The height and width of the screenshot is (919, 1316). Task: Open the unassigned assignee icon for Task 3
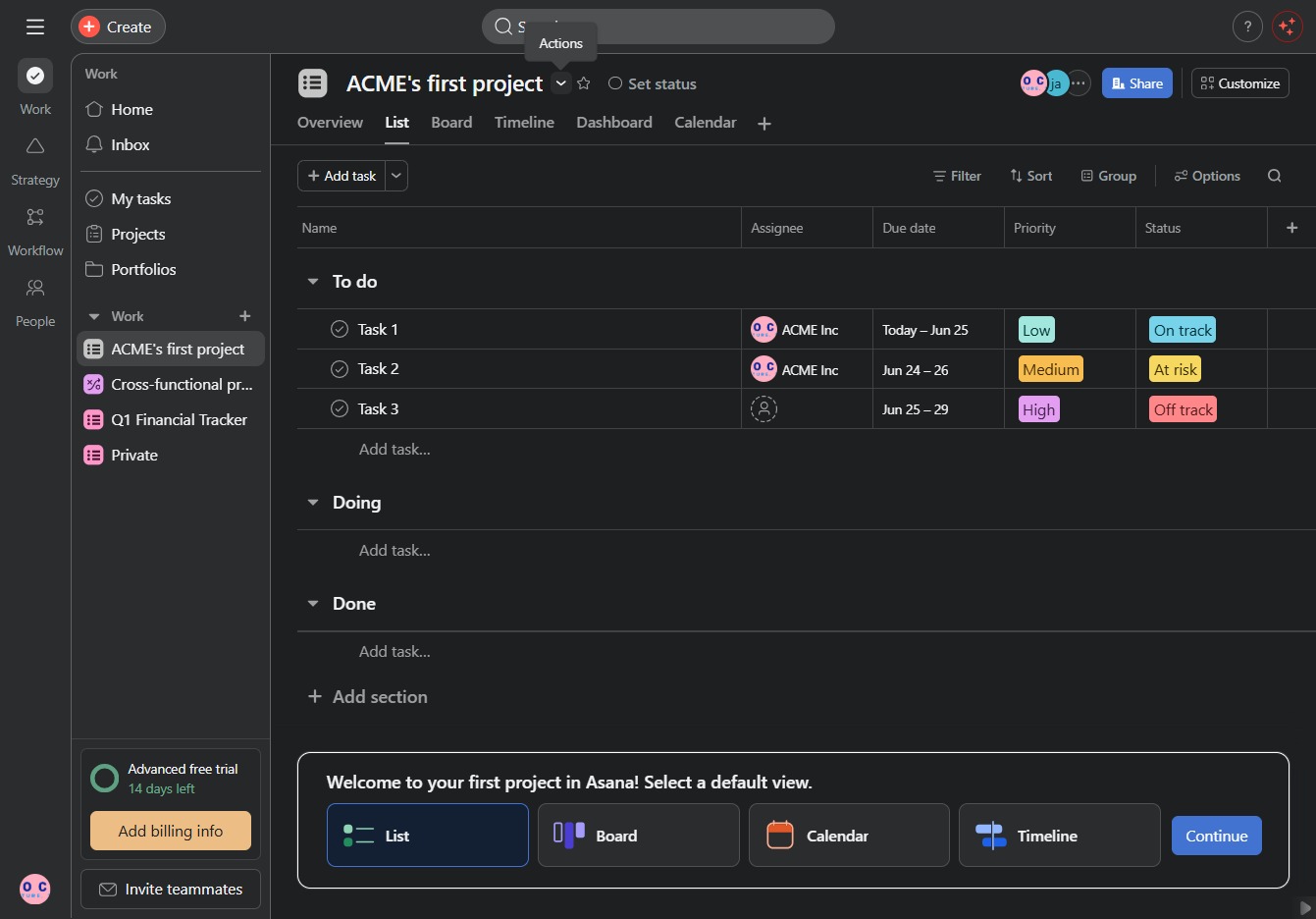click(763, 409)
